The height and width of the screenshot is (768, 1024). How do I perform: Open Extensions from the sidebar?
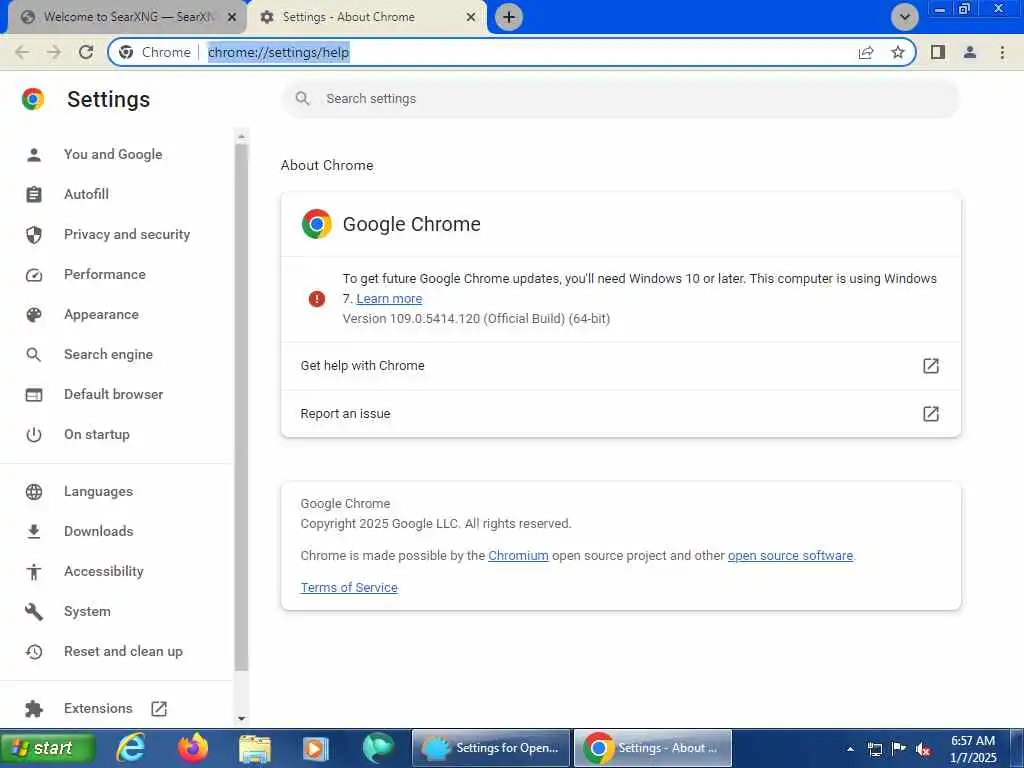[x=98, y=709]
